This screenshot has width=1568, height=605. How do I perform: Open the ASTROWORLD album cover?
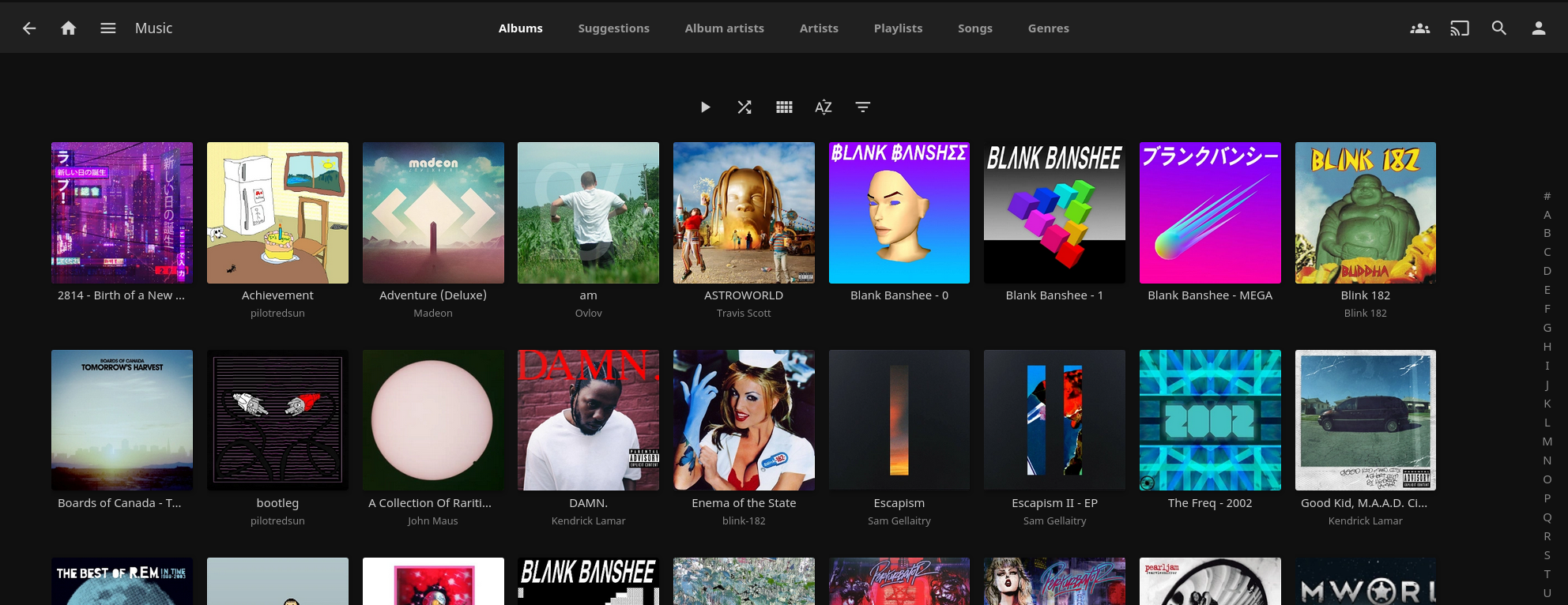pyautogui.click(x=744, y=212)
